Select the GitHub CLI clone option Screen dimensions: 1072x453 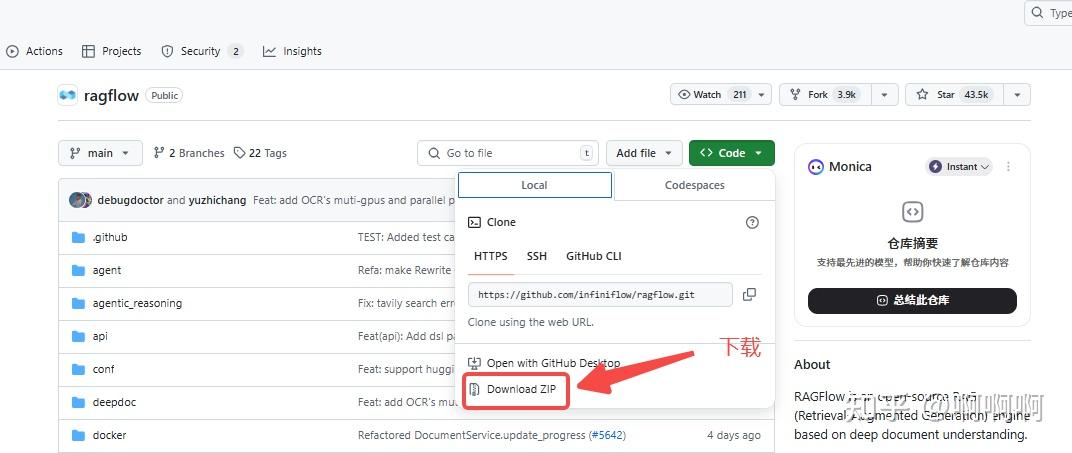click(x=593, y=256)
